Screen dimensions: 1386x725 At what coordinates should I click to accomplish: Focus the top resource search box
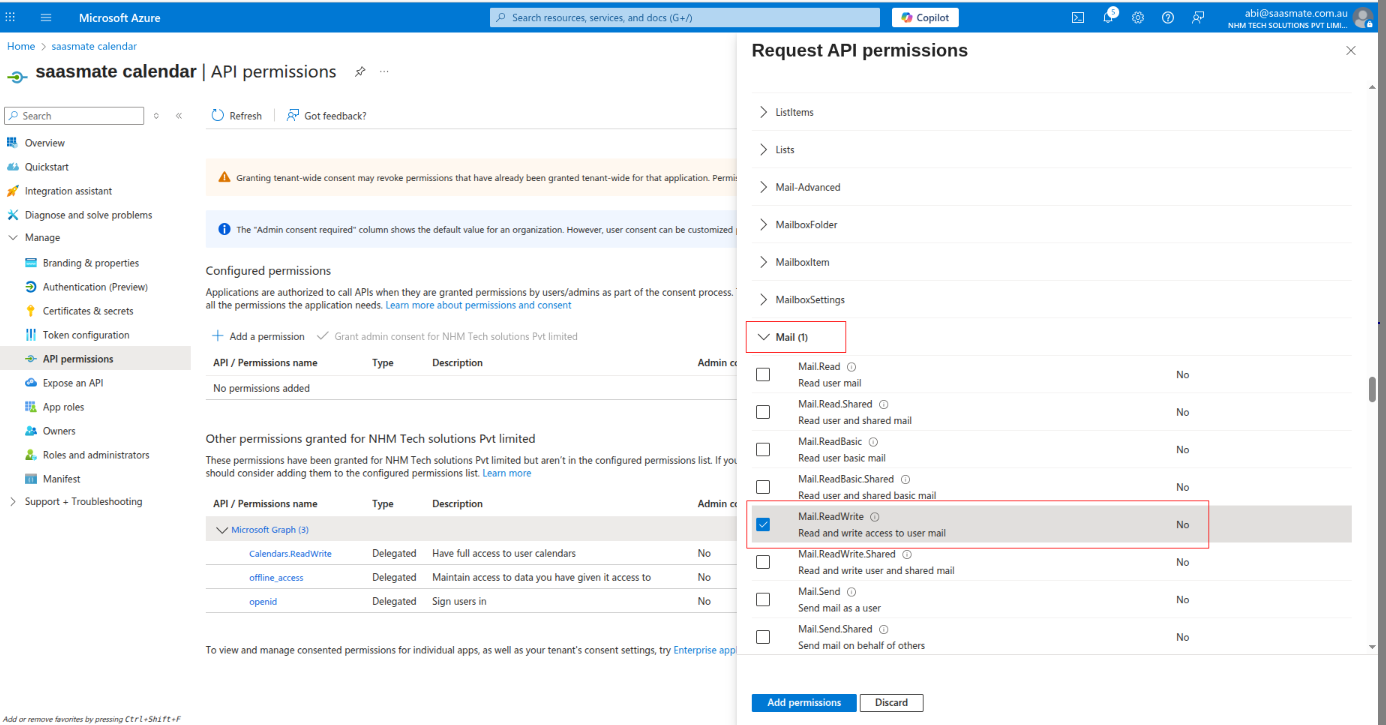[688, 18]
